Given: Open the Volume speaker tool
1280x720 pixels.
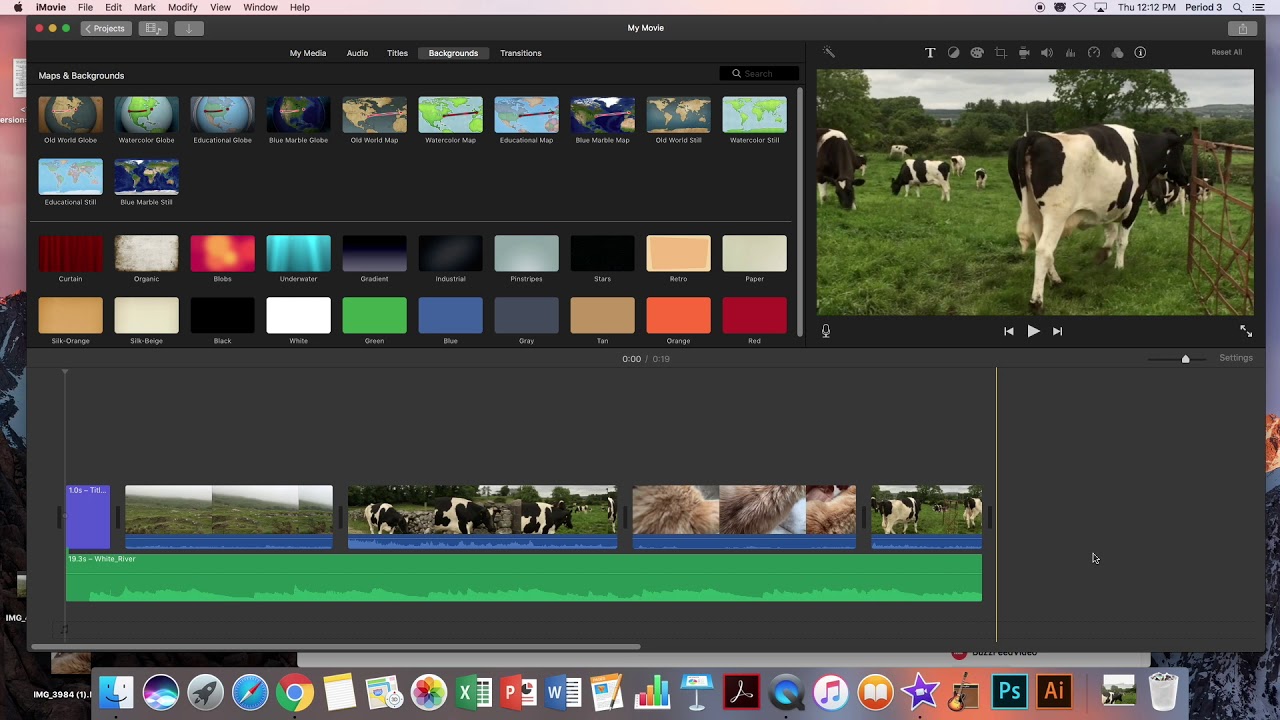Looking at the screenshot, I should pos(1047,53).
